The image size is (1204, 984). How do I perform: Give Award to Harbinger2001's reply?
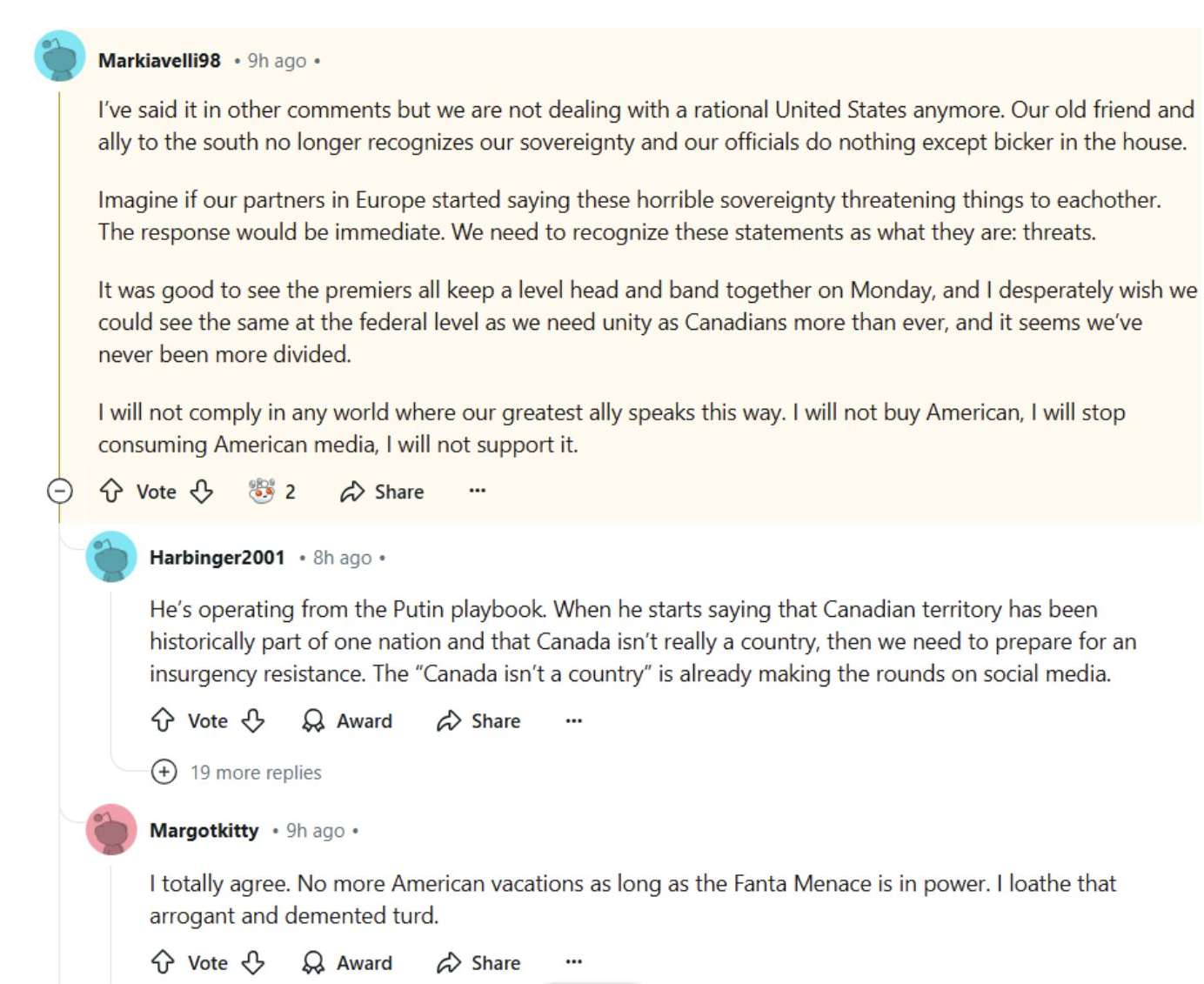347,720
